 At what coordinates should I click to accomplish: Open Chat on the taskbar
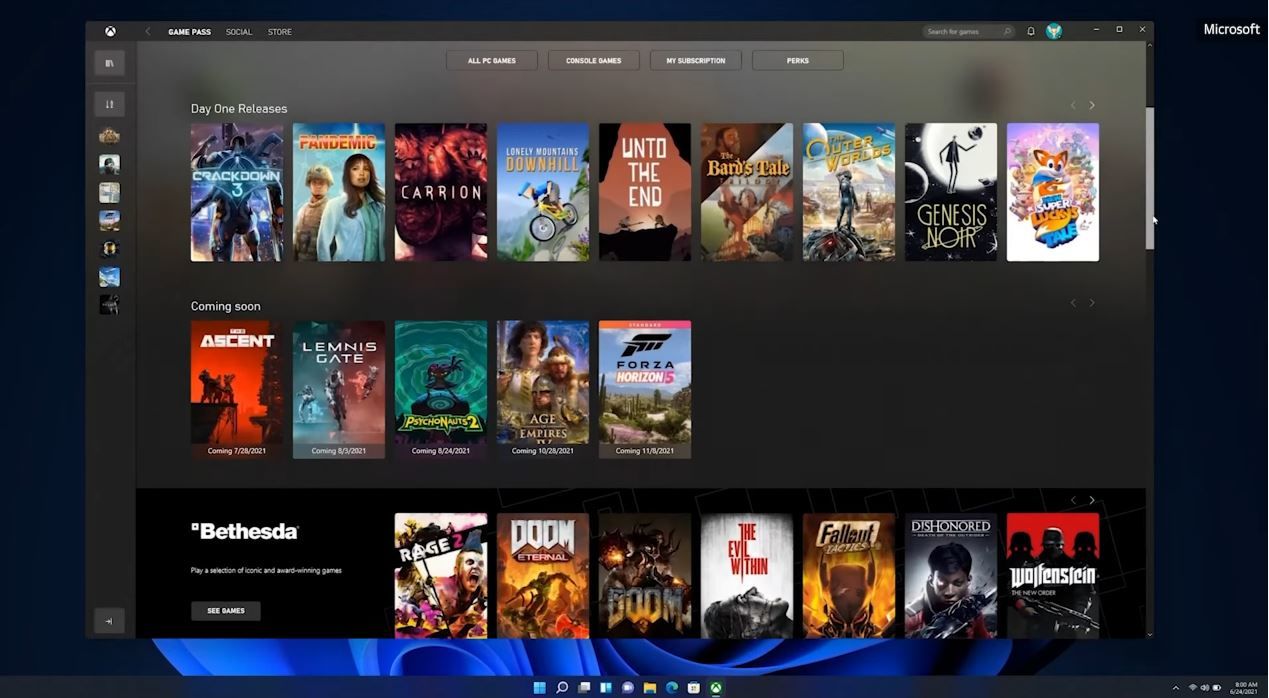pyautogui.click(x=628, y=688)
